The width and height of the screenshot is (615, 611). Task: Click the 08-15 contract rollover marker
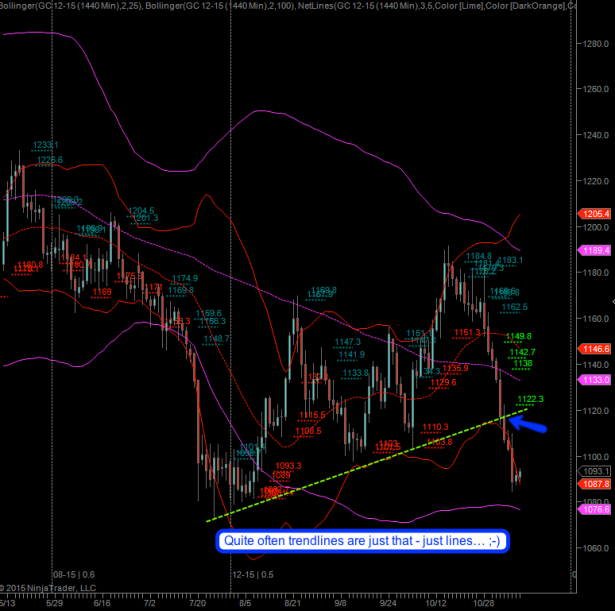click(x=71, y=576)
